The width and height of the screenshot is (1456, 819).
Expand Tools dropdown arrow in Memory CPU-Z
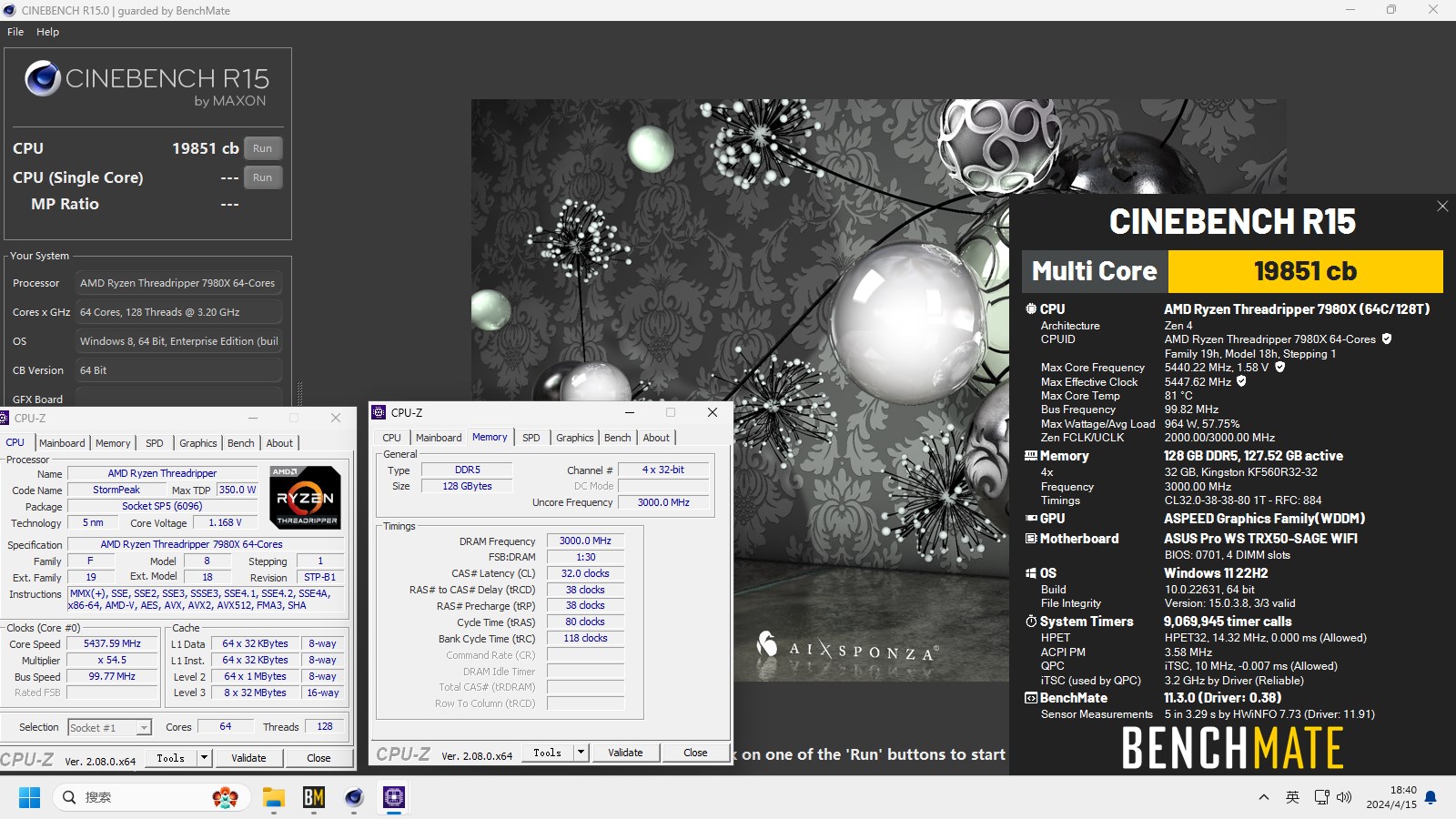tap(581, 753)
